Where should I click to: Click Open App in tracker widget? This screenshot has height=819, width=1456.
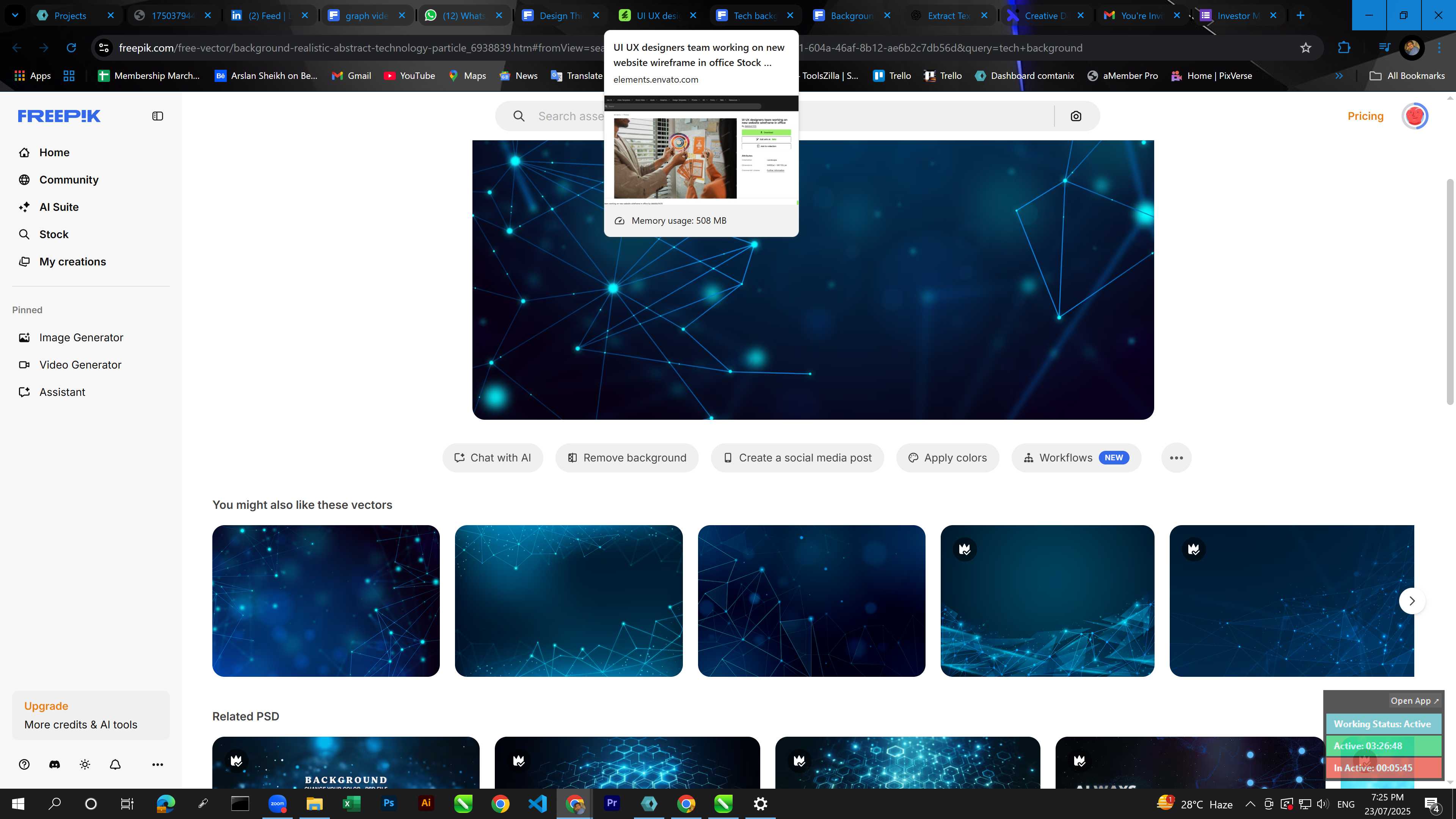pos(1415,701)
